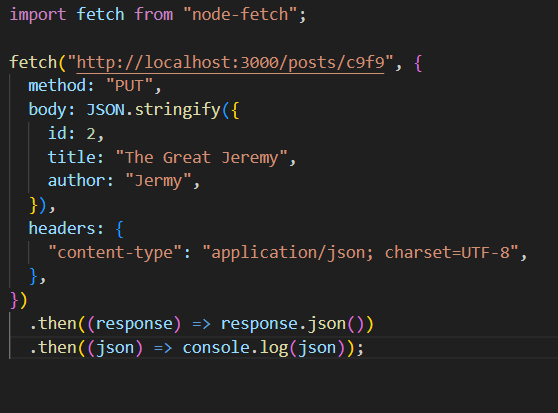Click the method property name
This screenshot has height=413, width=558.
tap(57, 86)
